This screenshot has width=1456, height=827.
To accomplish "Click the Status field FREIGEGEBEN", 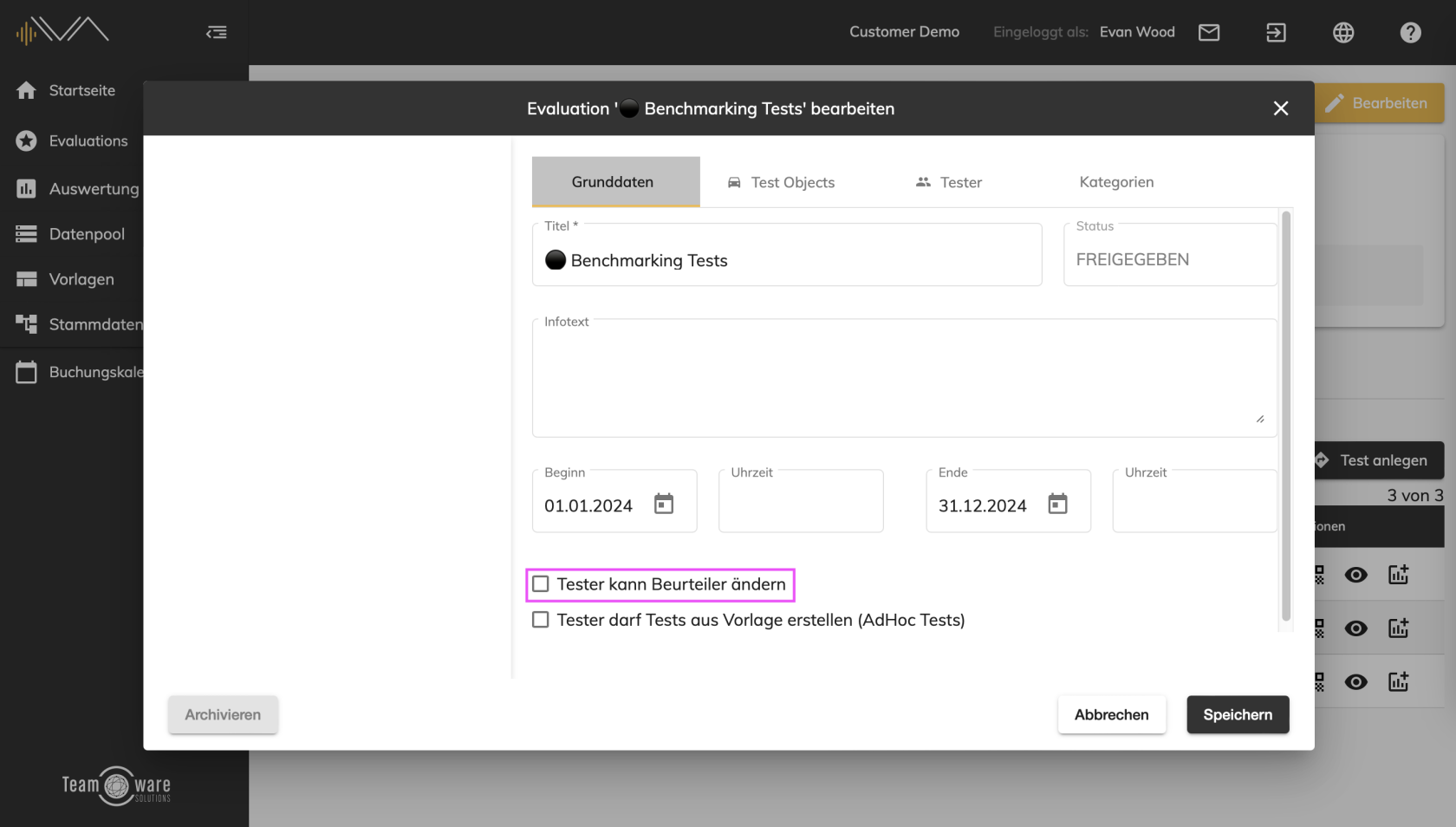I will pos(1170,255).
